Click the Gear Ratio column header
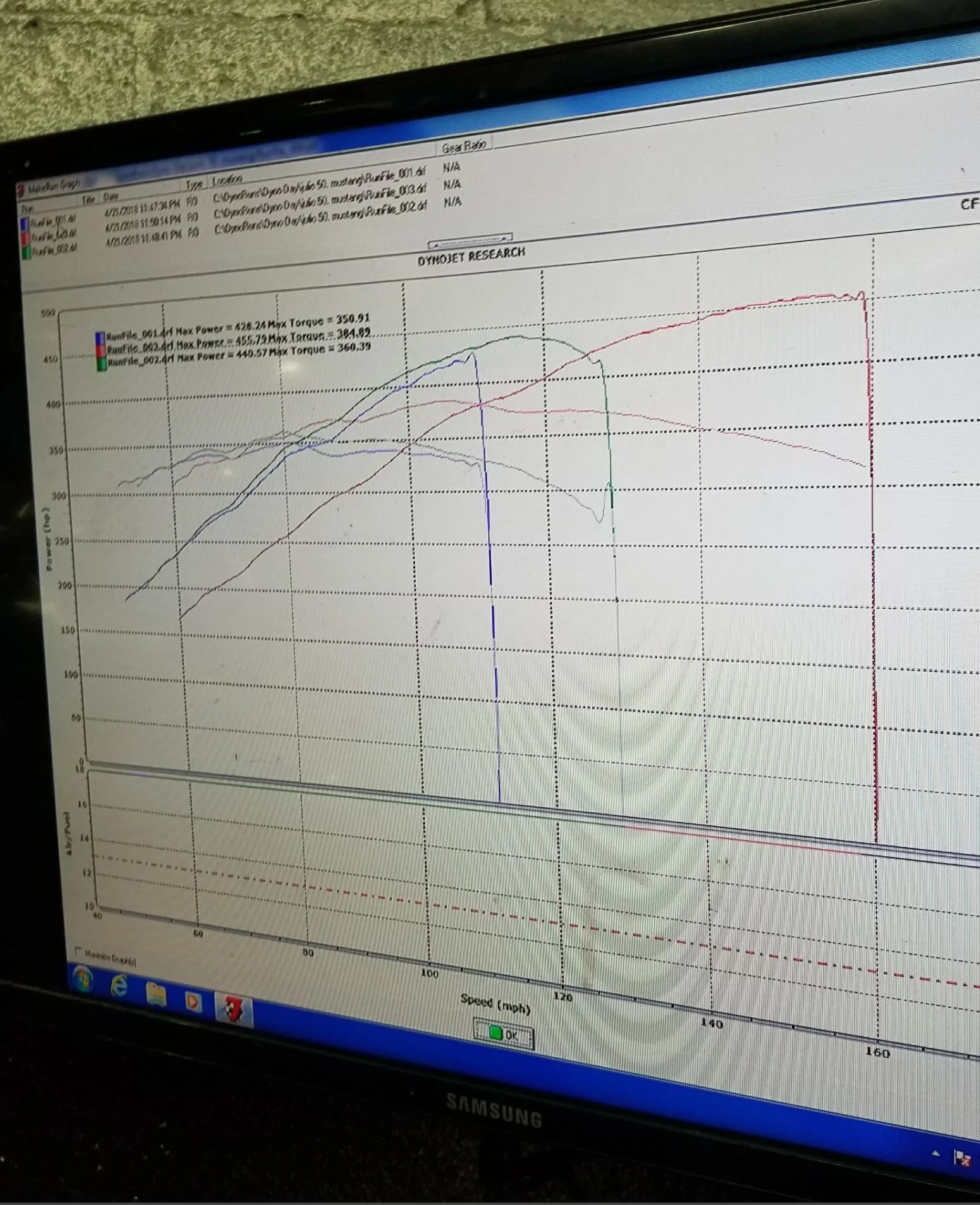The image size is (980, 1205). click(464, 147)
